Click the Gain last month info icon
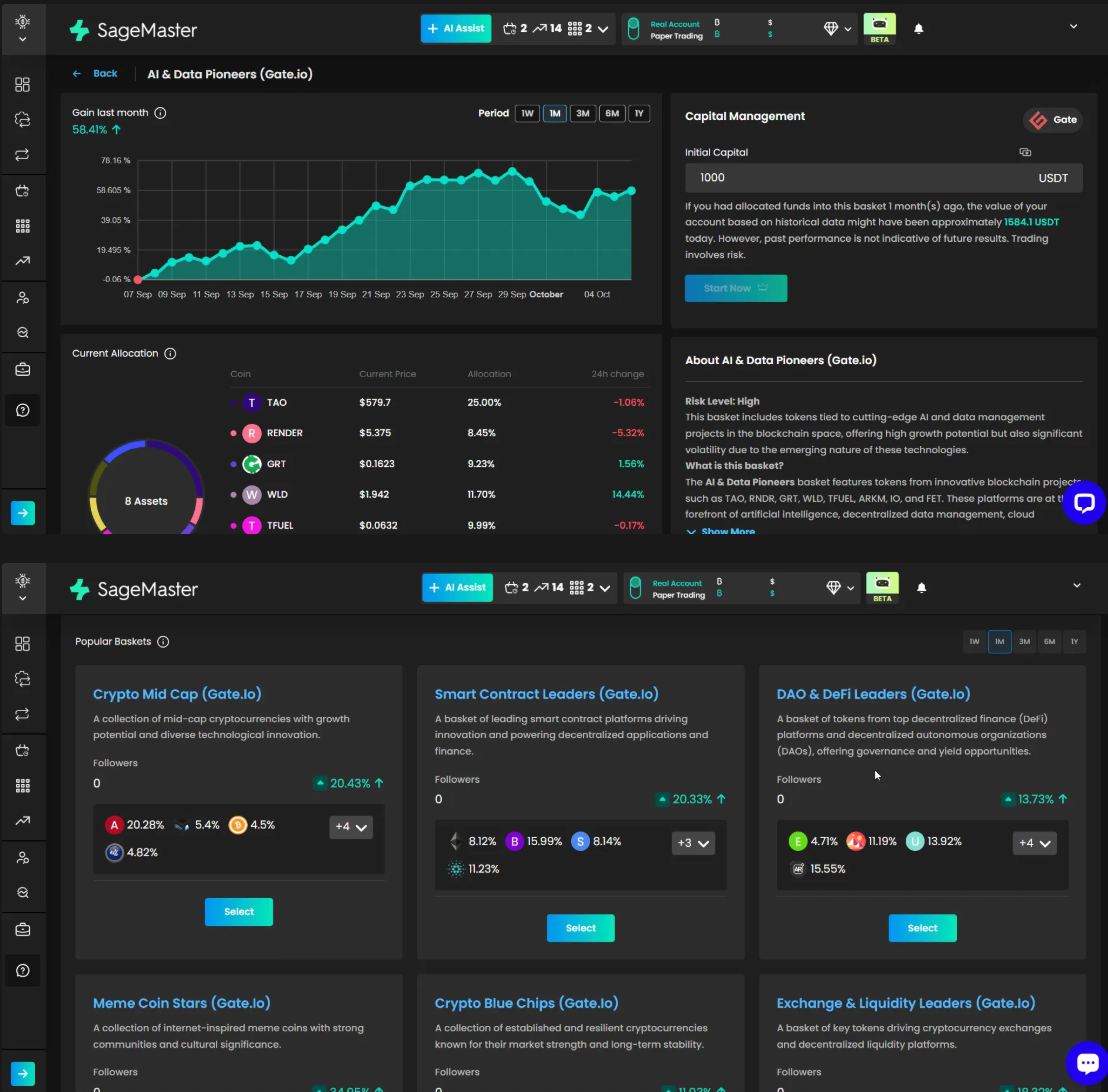The image size is (1108, 1092). pos(160,113)
